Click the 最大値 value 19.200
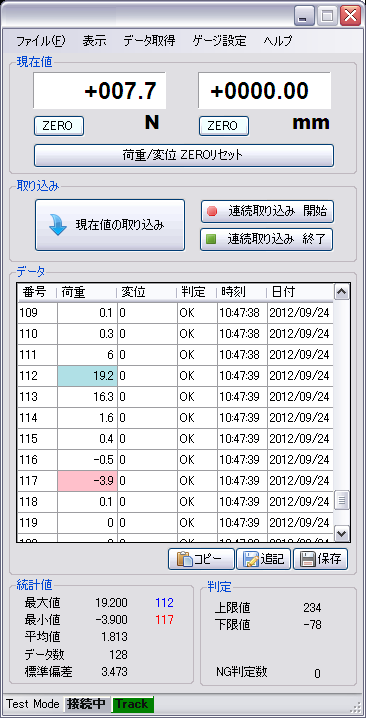Image resolution: width=366 pixels, height=718 pixels. (111, 603)
